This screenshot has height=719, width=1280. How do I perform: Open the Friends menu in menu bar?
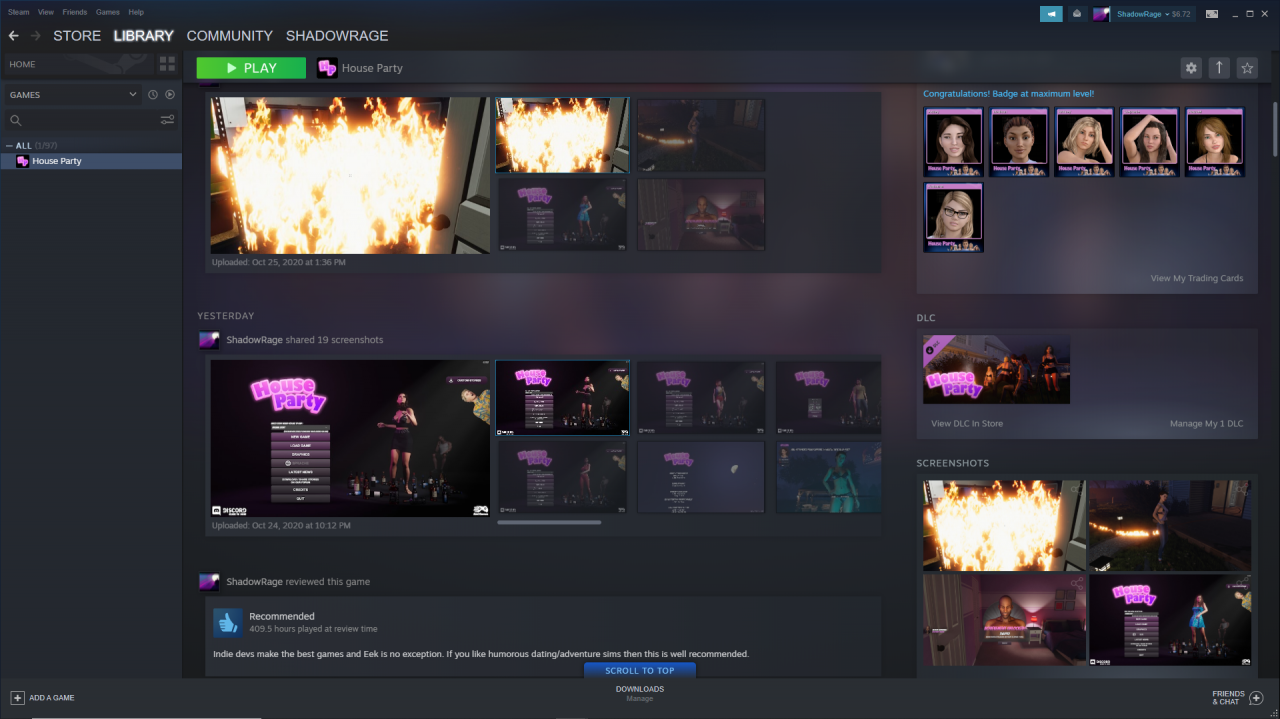pyautogui.click(x=75, y=12)
